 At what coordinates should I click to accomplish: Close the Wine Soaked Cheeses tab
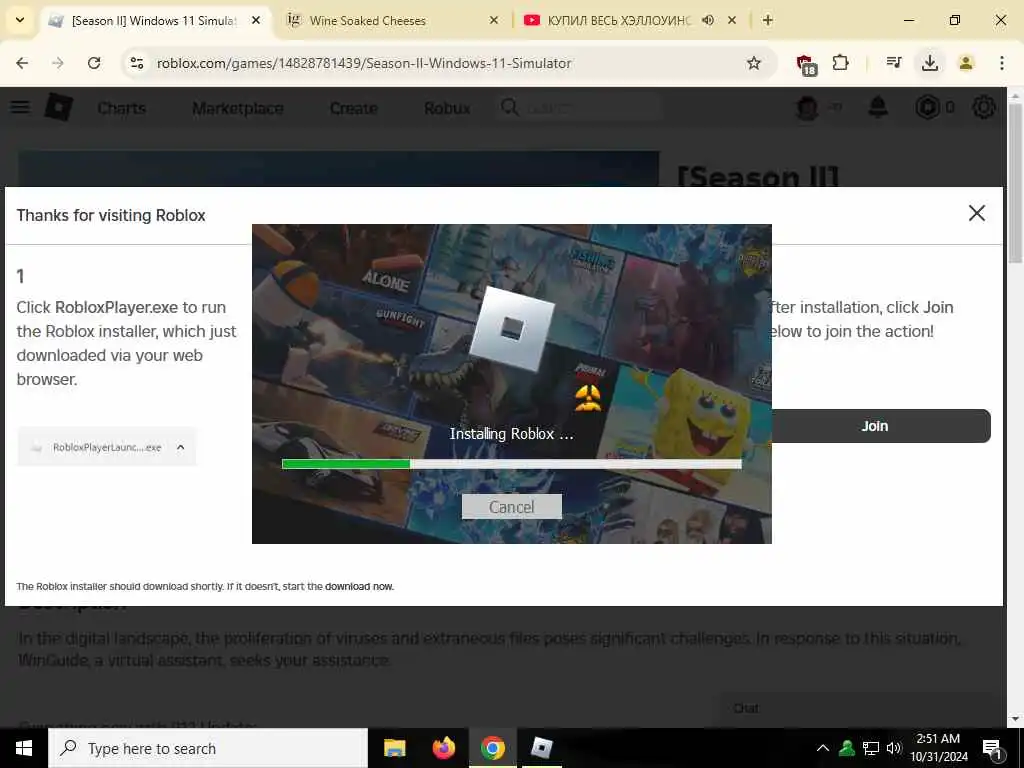[494, 20]
